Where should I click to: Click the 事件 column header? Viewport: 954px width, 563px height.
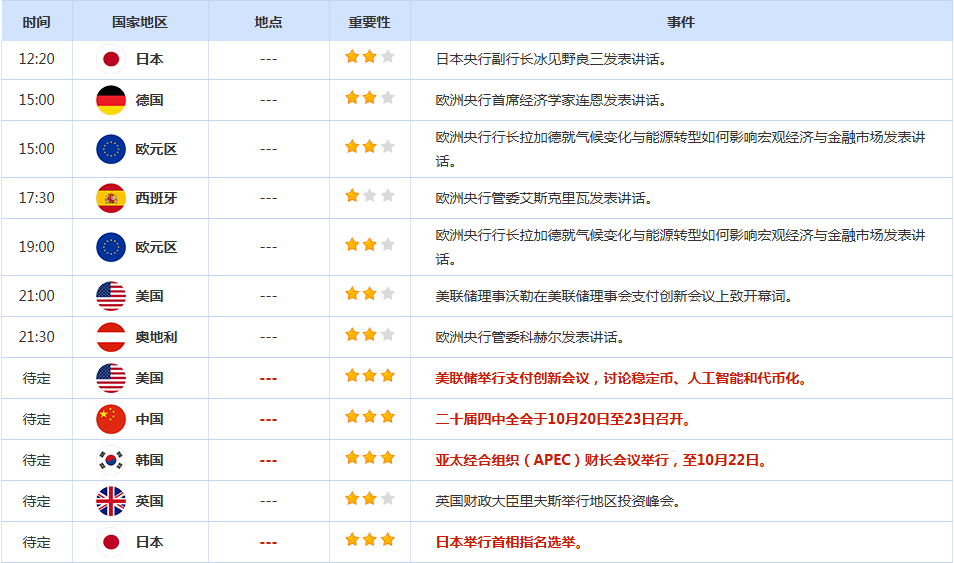click(681, 22)
